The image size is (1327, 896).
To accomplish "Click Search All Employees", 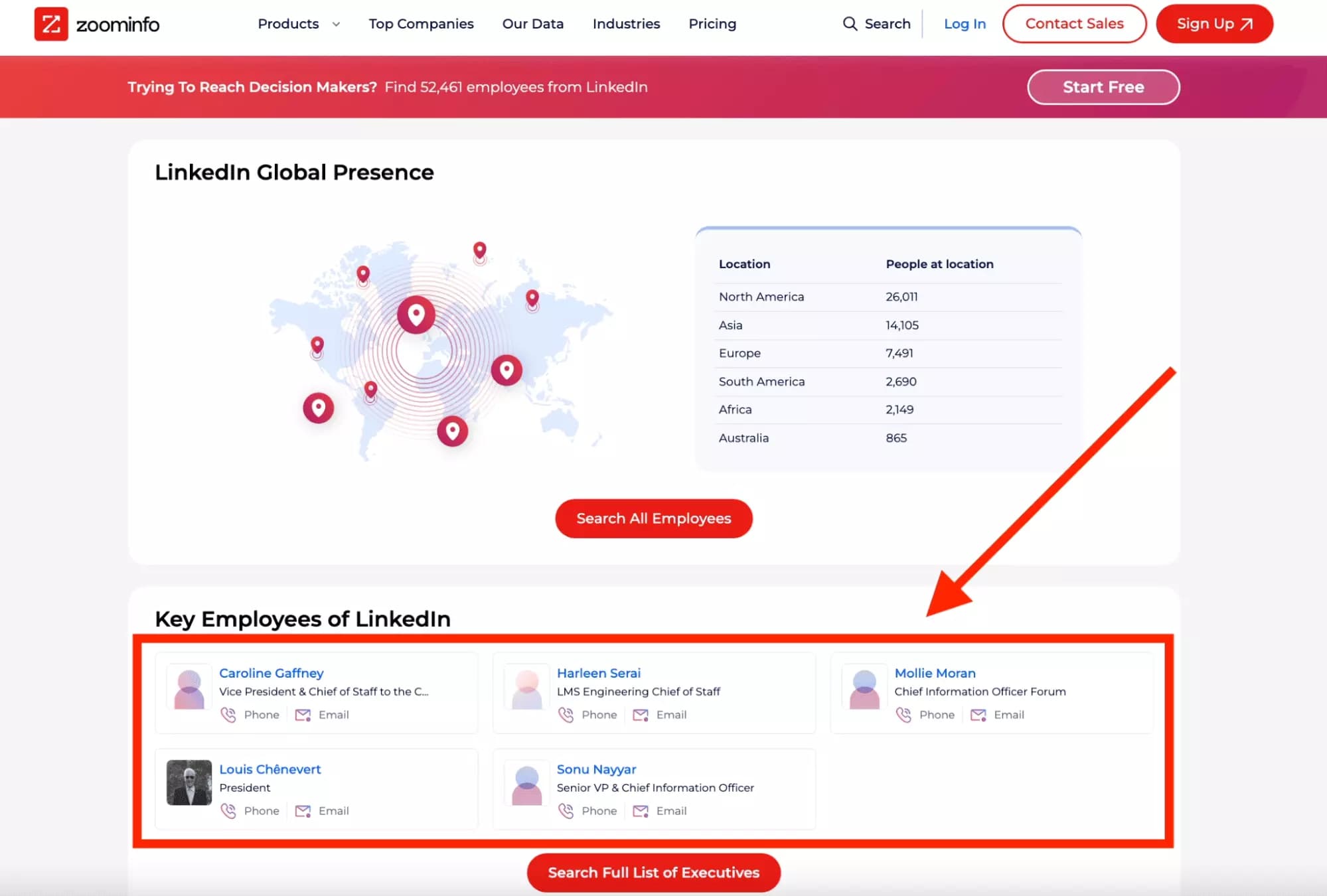I will 653,518.
